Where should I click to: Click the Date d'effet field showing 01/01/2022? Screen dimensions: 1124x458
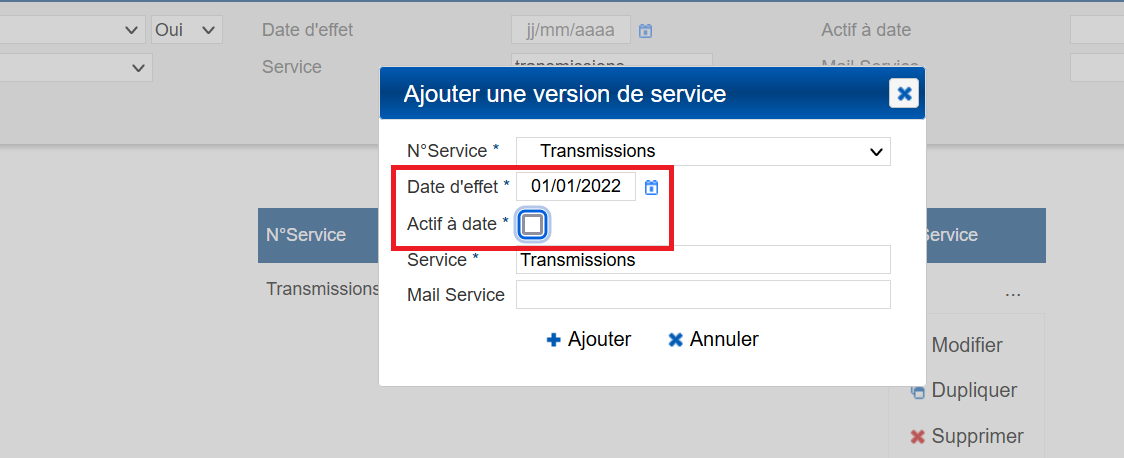(576, 186)
